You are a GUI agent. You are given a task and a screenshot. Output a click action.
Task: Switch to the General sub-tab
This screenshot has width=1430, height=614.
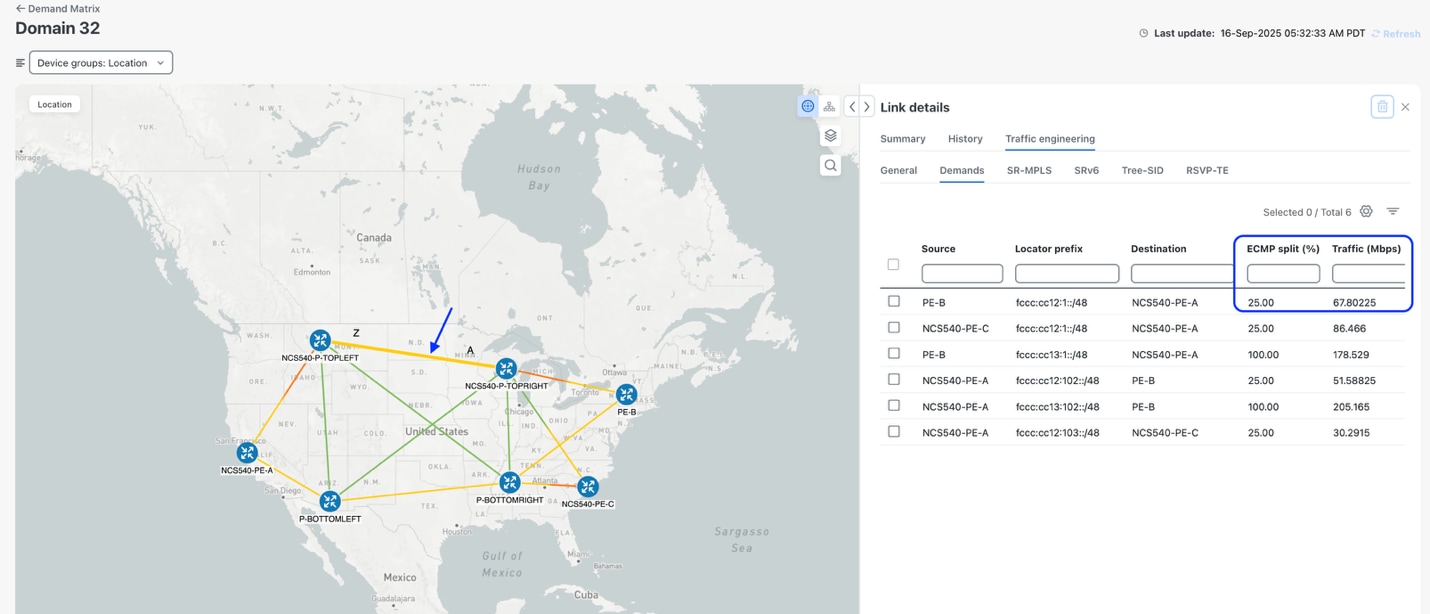[x=898, y=170]
